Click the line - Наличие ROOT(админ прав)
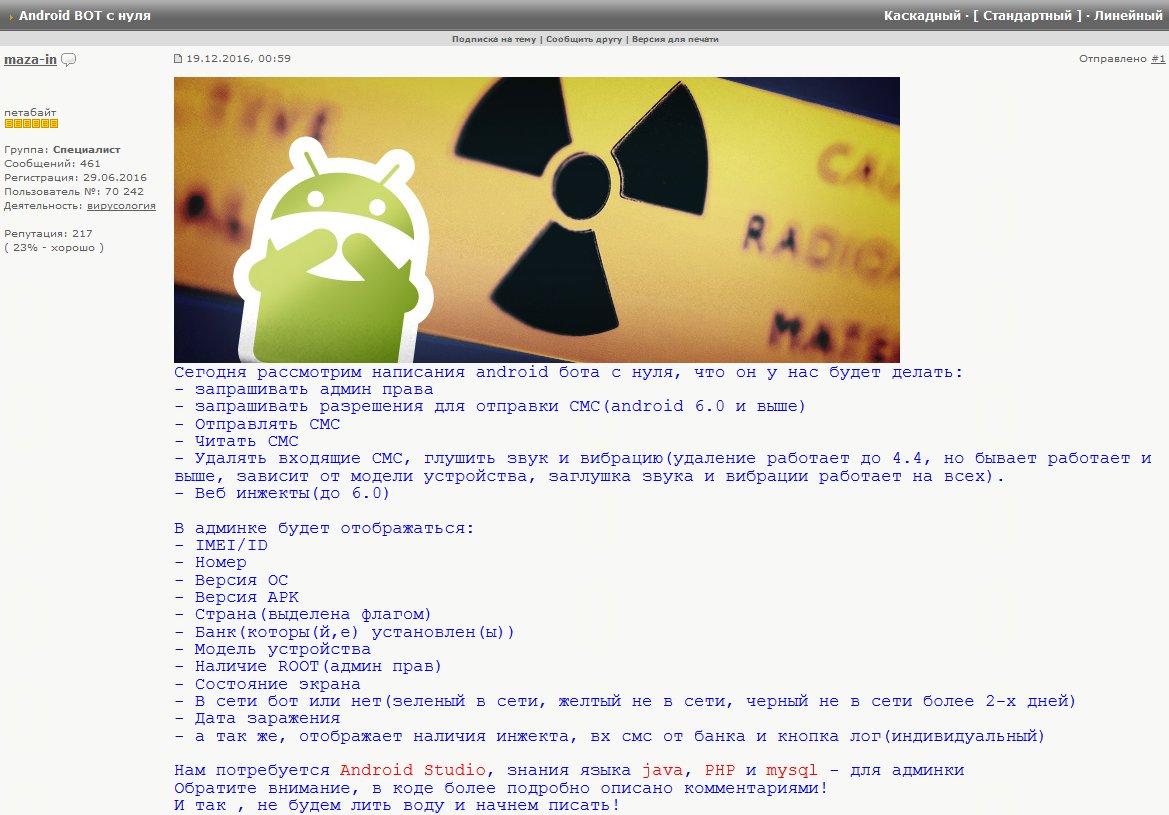The image size is (1169, 815). (x=308, y=667)
